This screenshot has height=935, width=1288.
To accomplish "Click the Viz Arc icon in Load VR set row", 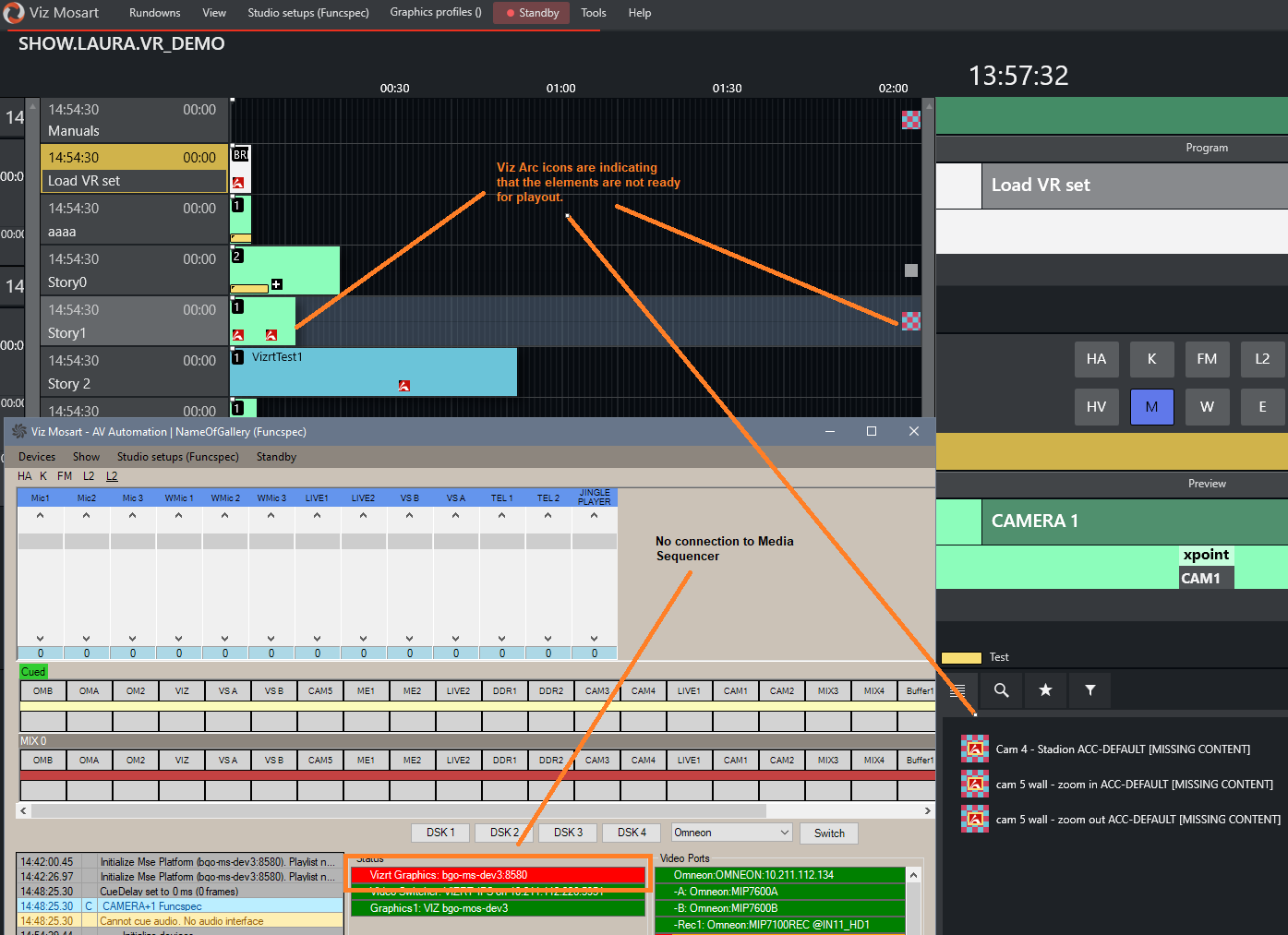I will 238,183.
